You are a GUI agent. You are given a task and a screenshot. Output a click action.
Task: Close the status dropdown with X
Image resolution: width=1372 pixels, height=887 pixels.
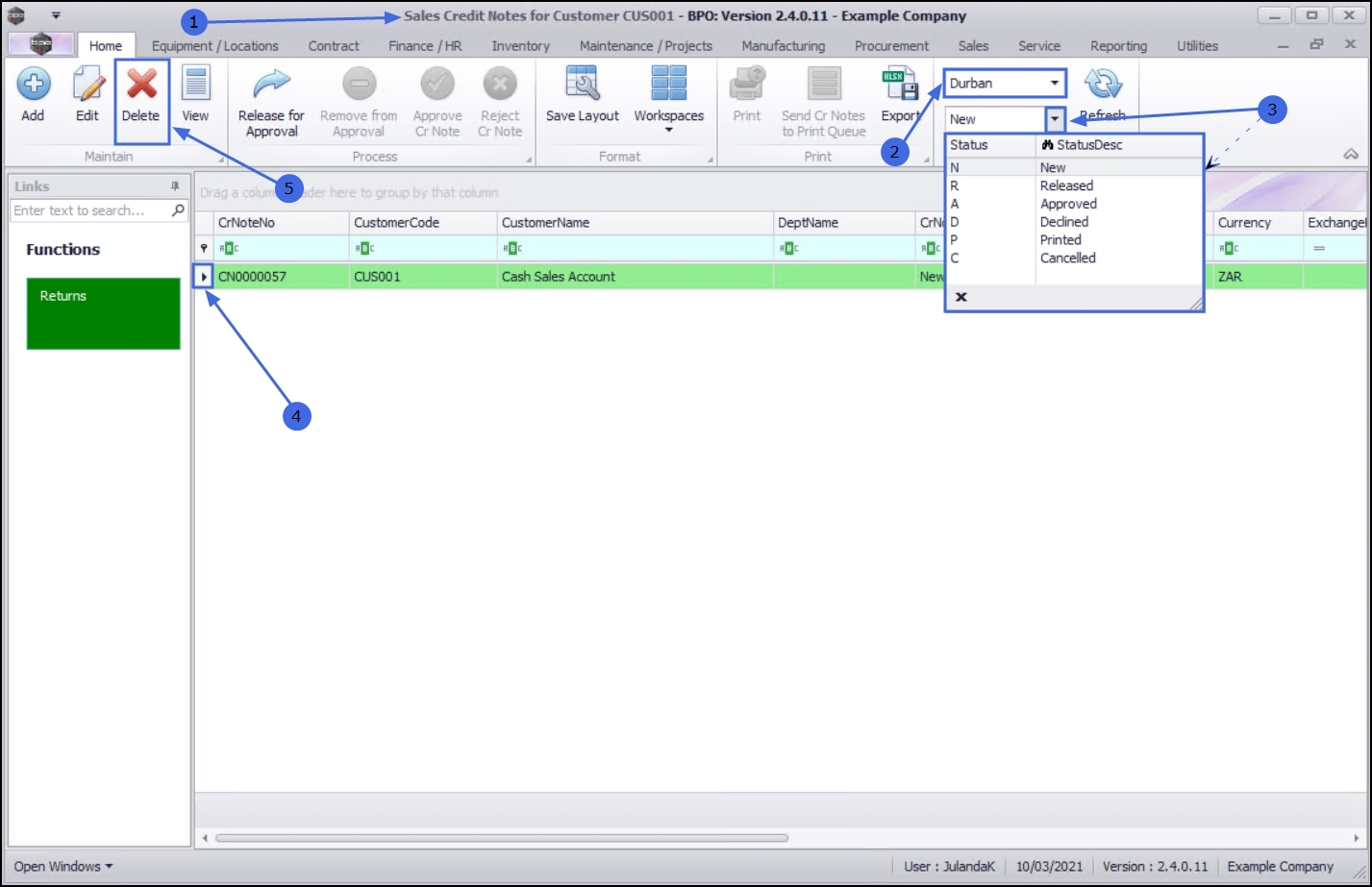pyautogui.click(x=960, y=297)
